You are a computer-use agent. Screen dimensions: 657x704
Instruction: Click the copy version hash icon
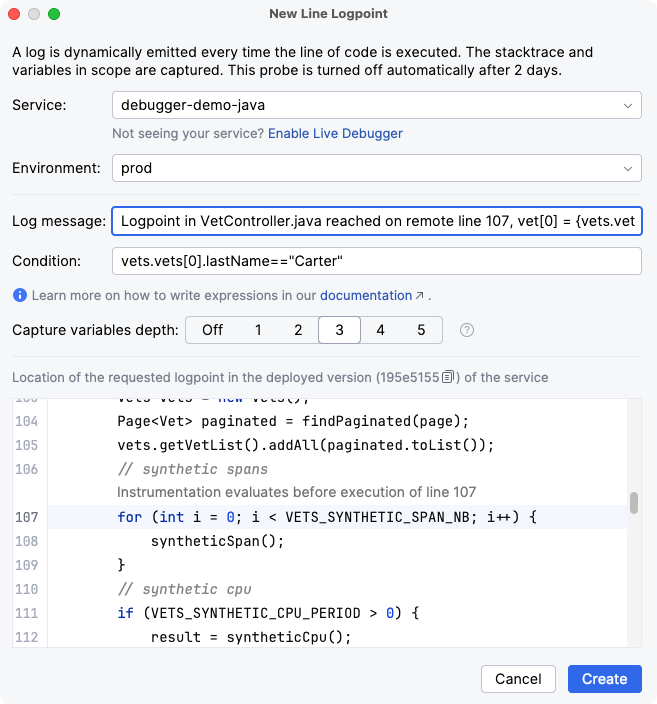[449, 377]
